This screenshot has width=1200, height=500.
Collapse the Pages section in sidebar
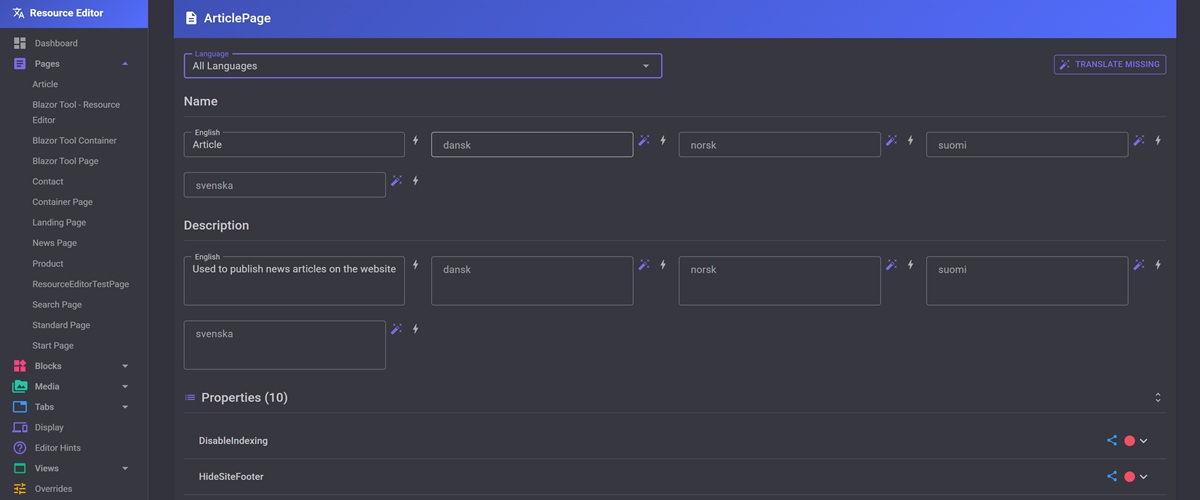(125, 64)
